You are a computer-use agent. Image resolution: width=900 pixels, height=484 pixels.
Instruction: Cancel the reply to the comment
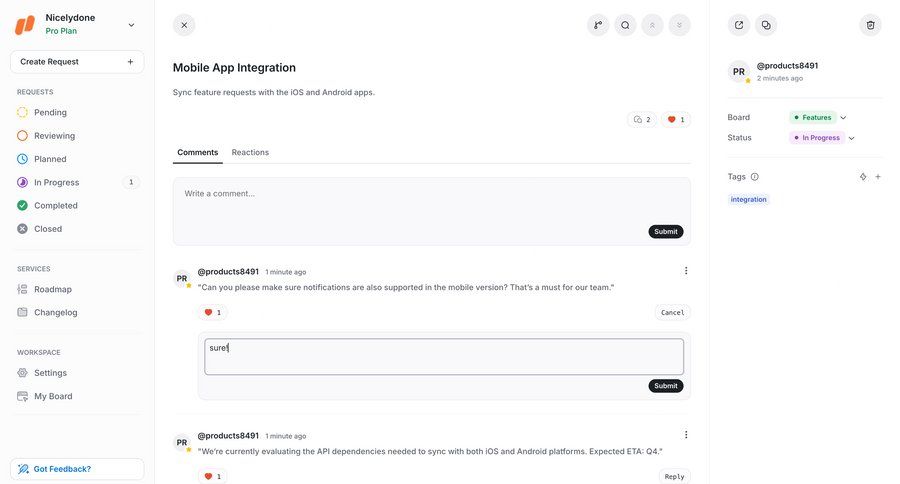click(x=673, y=312)
